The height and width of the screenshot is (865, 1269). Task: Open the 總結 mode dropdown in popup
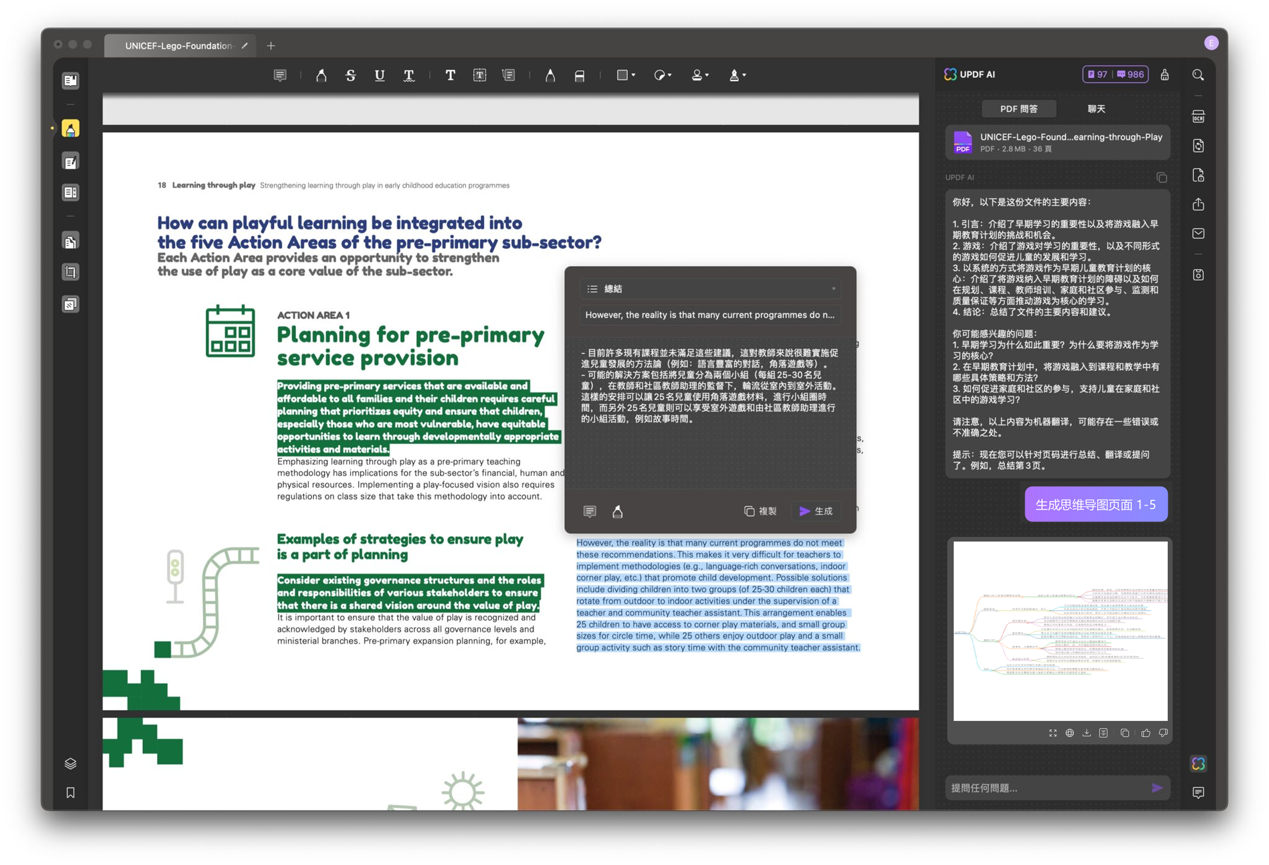click(x=710, y=289)
